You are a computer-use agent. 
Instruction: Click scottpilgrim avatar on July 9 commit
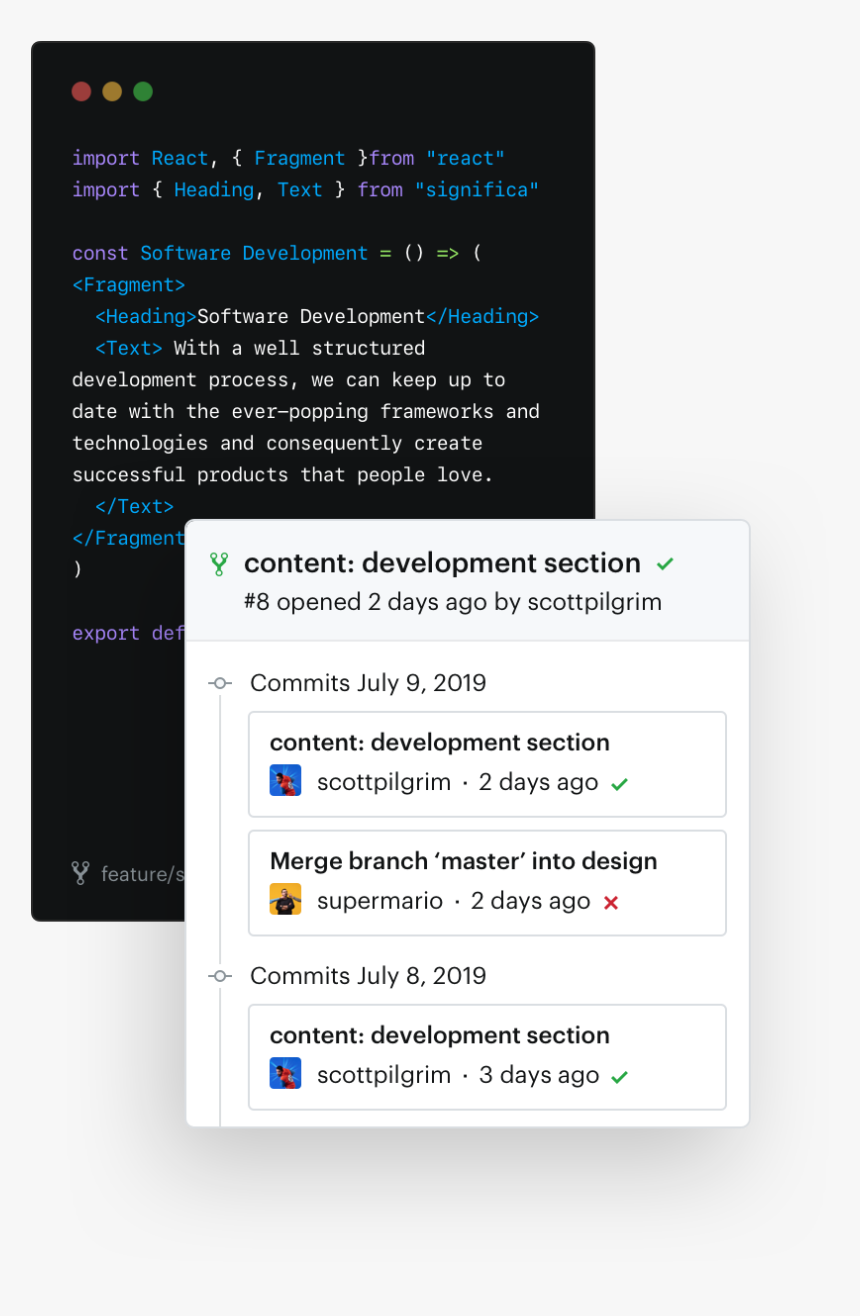click(x=285, y=781)
